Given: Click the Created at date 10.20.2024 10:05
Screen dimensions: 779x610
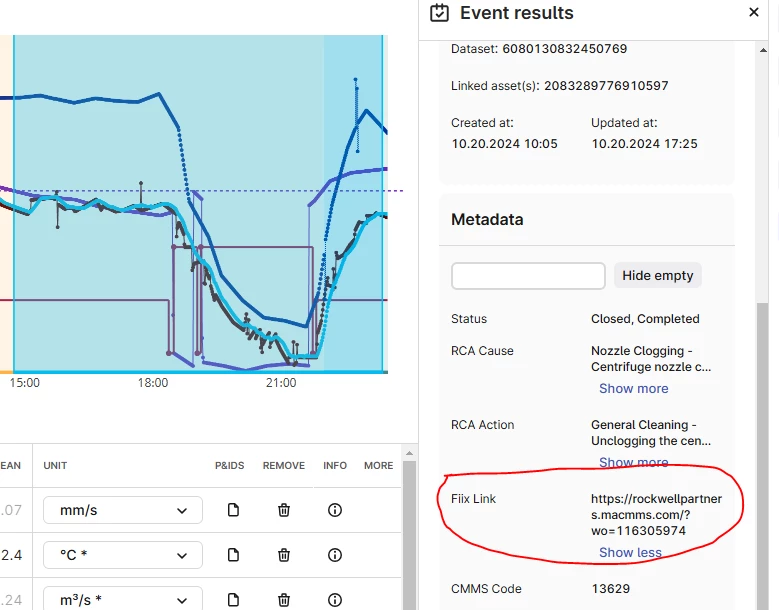Looking at the screenshot, I should point(504,144).
